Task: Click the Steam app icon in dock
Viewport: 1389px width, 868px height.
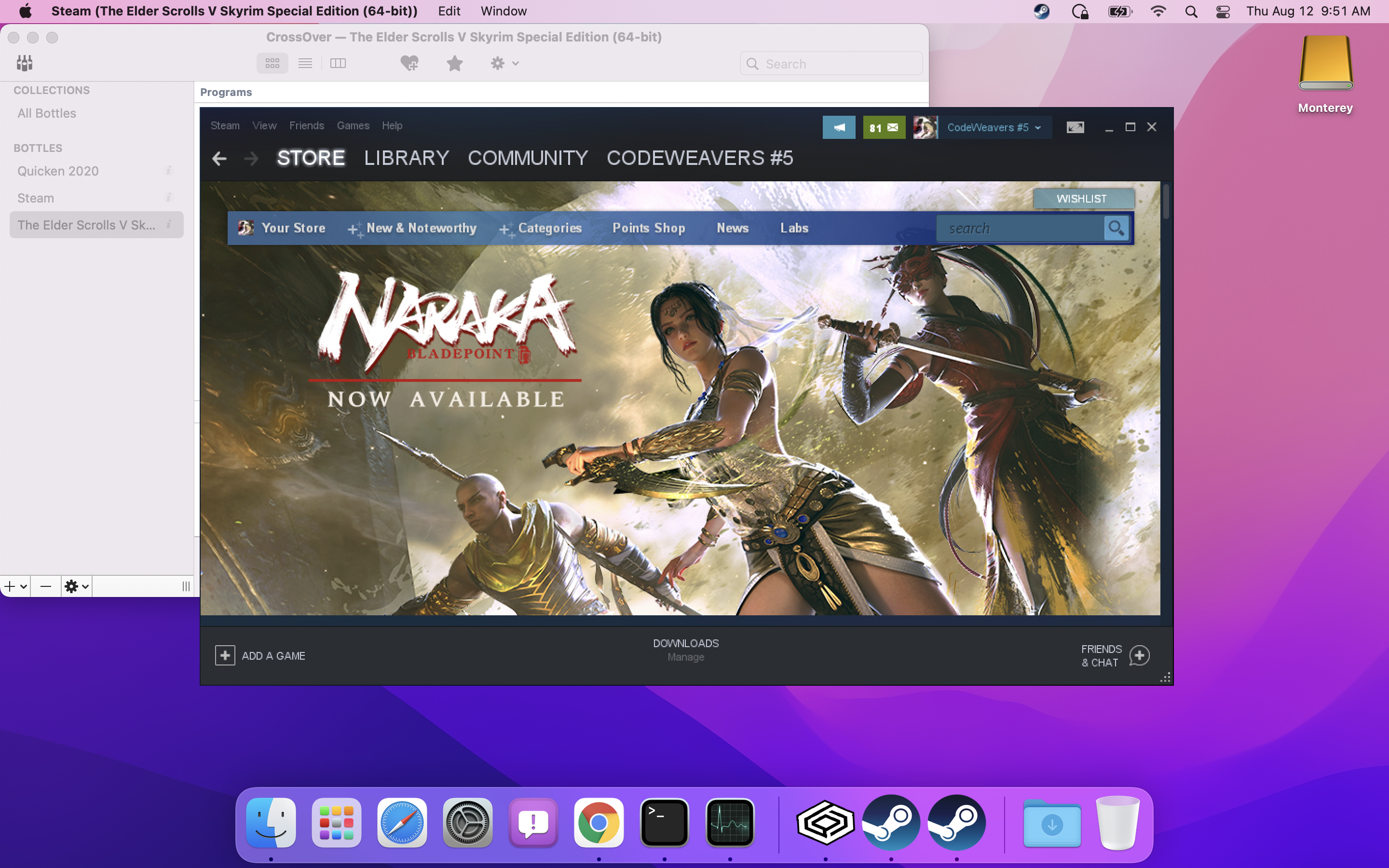Action: (x=889, y=822)
